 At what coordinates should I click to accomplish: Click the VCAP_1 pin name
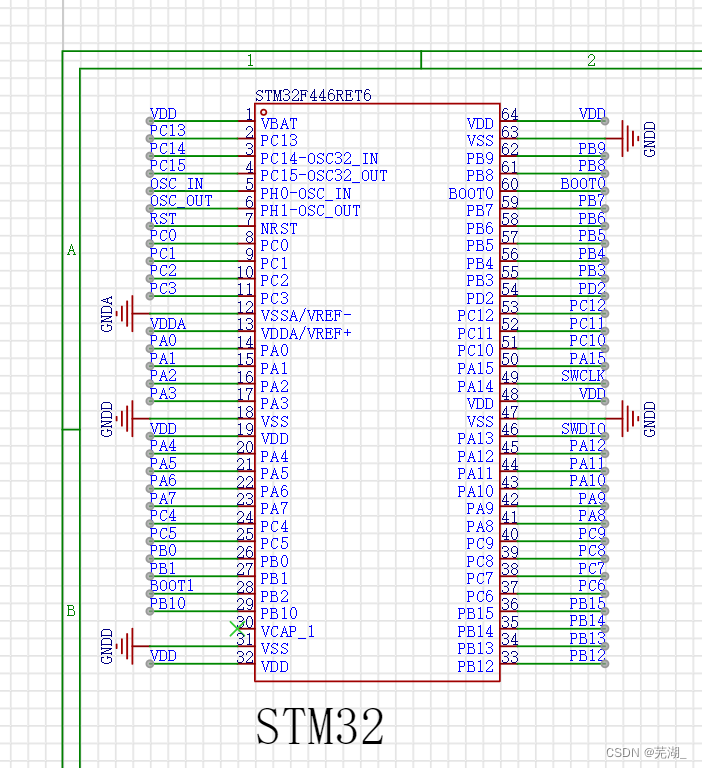[x=288, y=631]
